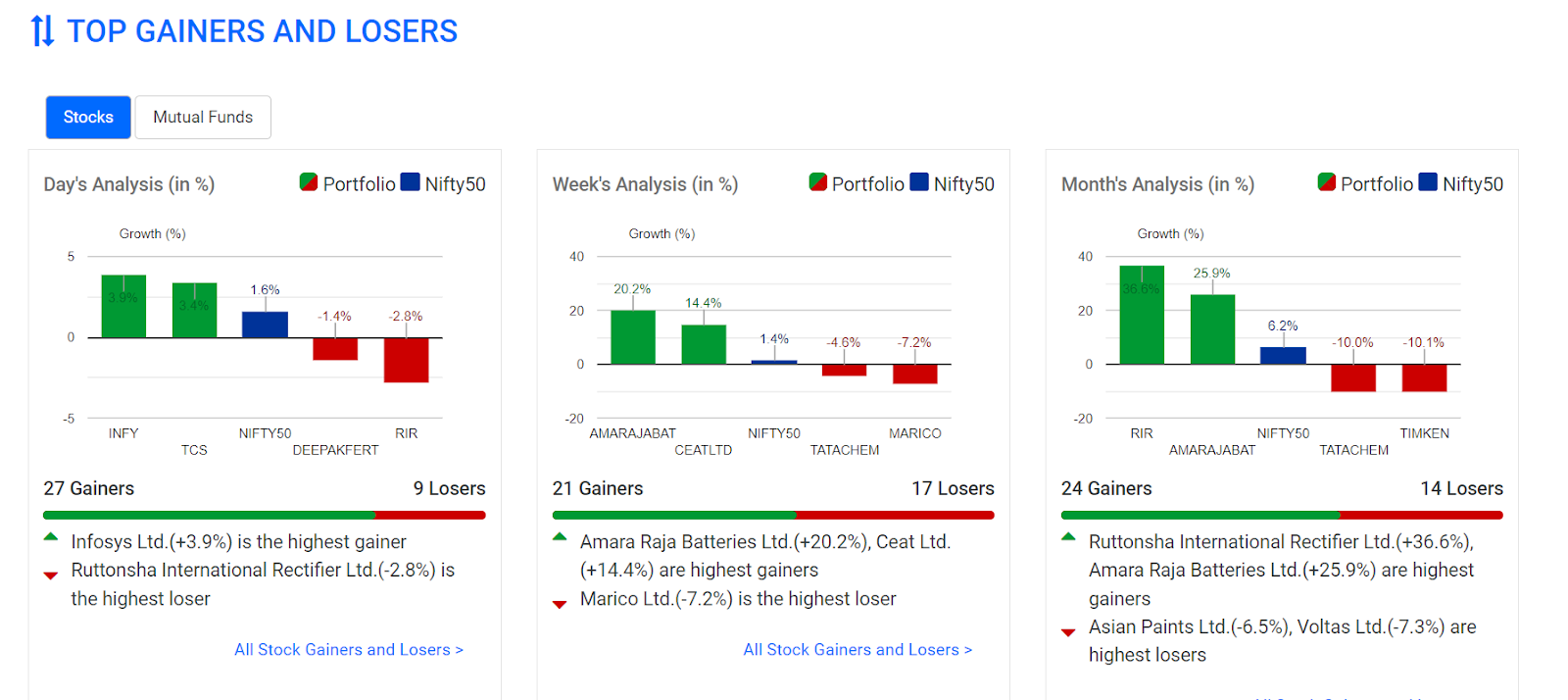Click Portfolio legend swatch in Week's Analysis
The height and width of the screenshot is (700, 1568).
click(x=817, y=182)
